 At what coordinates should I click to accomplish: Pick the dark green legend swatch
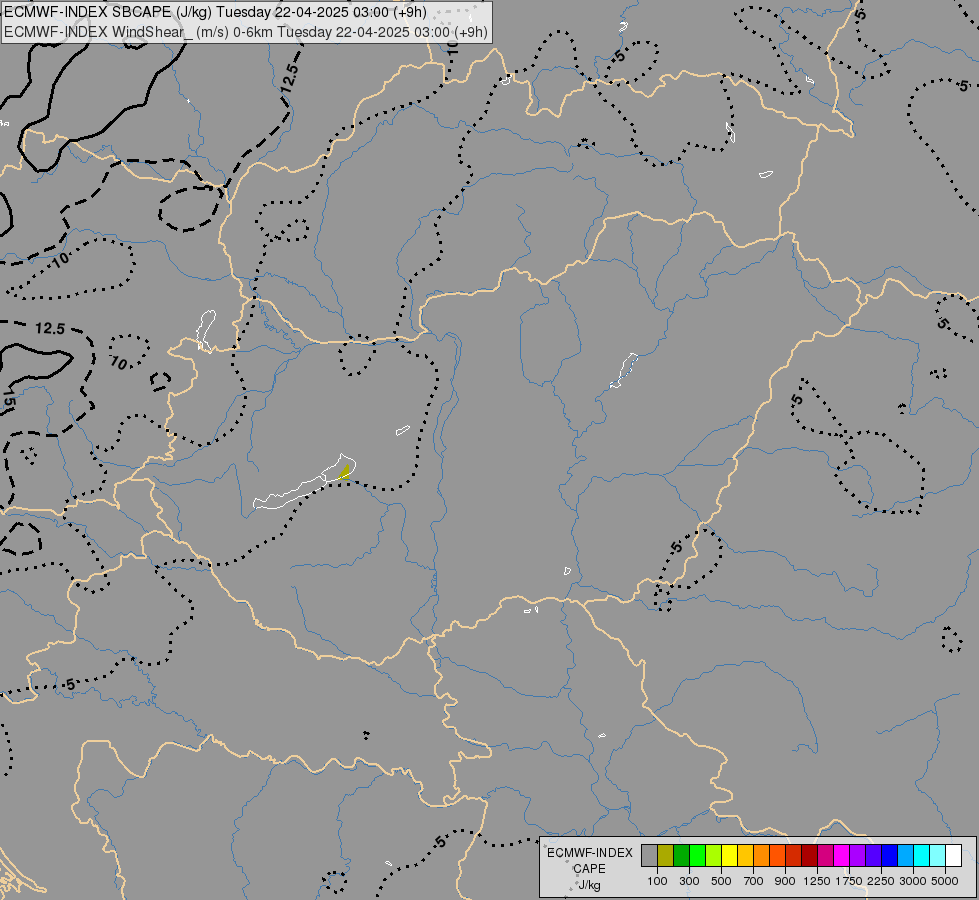(x=681, y=855)
